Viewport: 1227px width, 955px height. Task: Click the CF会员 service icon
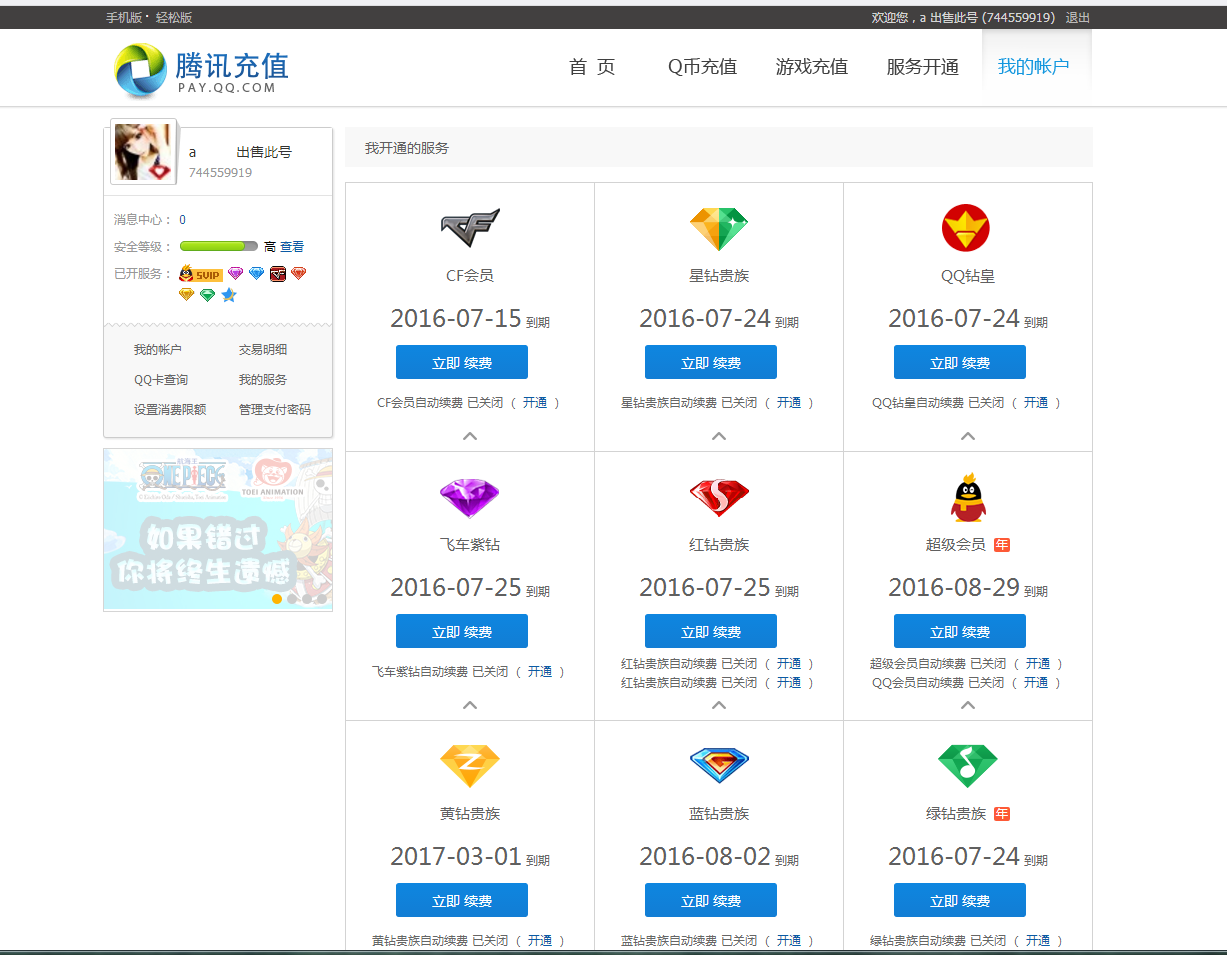[x=470, y=228]
